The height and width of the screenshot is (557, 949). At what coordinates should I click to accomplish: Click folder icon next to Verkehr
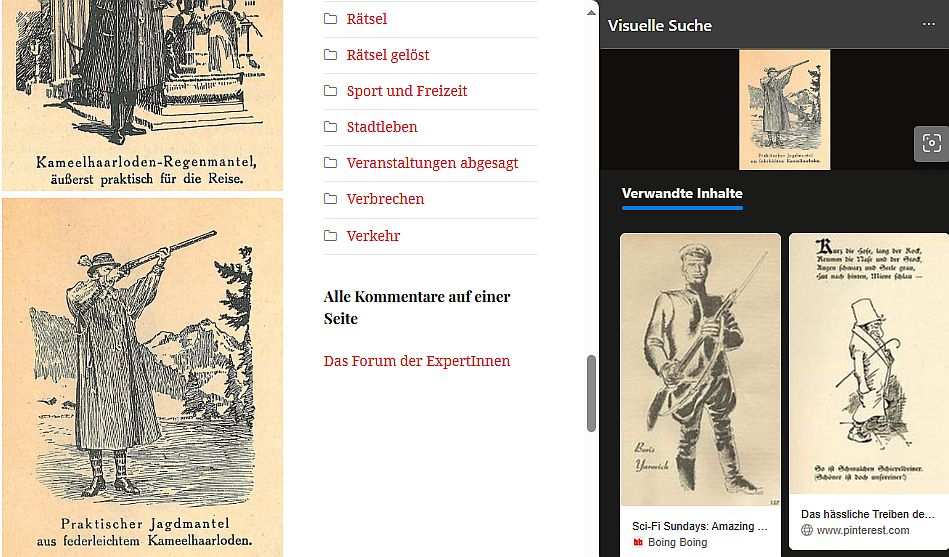330,236
